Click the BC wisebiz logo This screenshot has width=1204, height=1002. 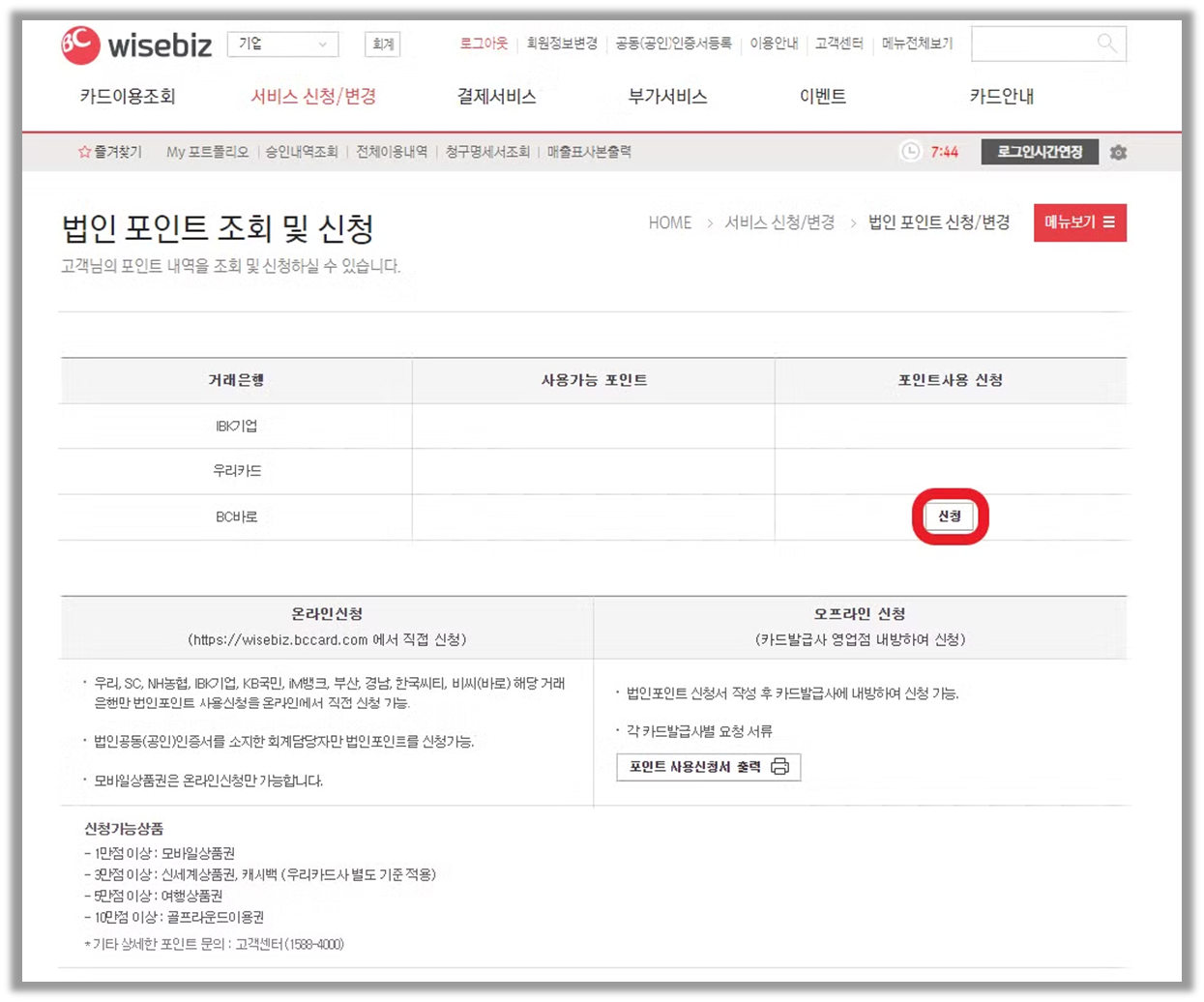pos(136,44)
